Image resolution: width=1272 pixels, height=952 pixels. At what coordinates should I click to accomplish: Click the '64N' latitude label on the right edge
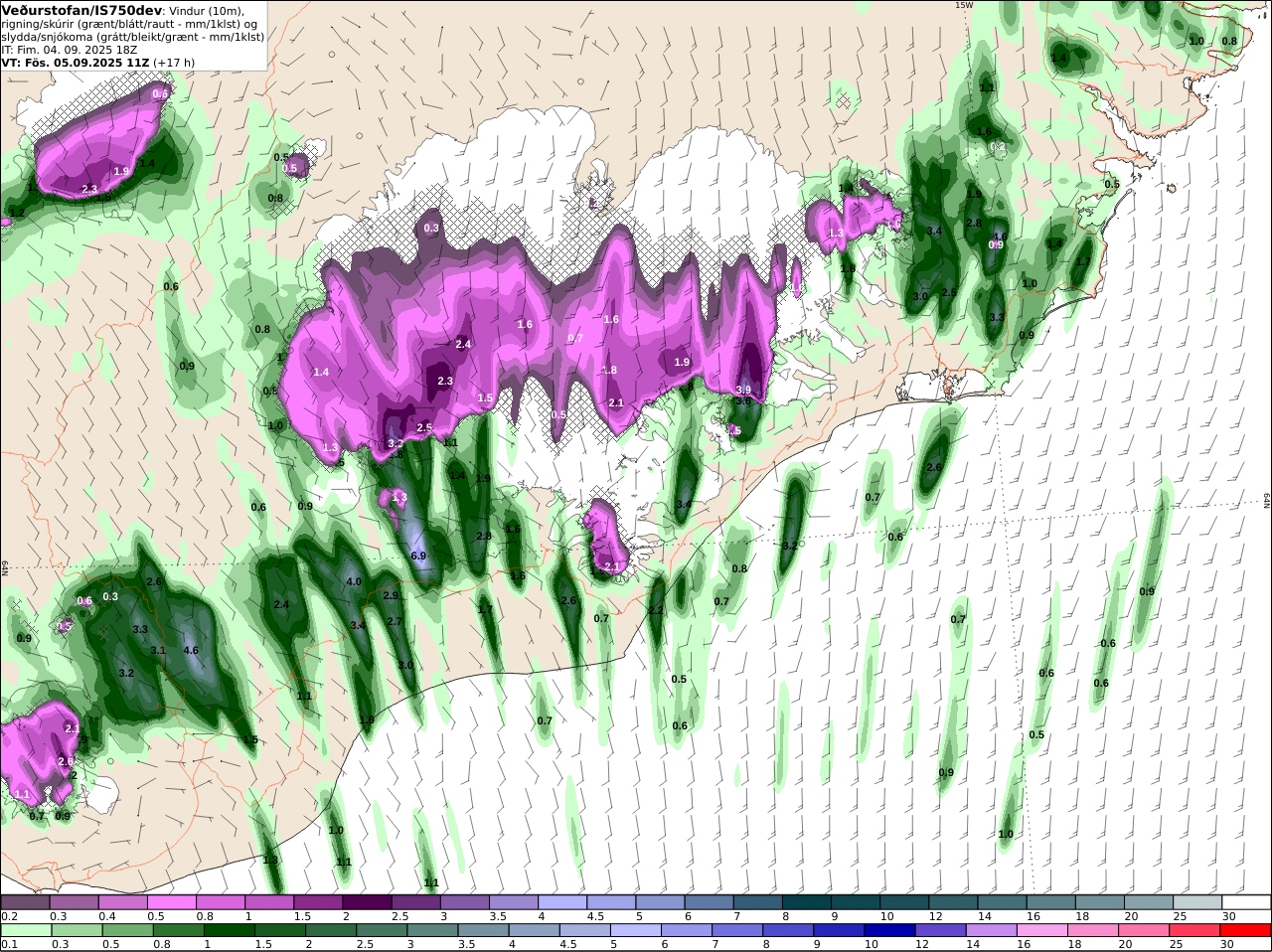tap(1267, 501)
